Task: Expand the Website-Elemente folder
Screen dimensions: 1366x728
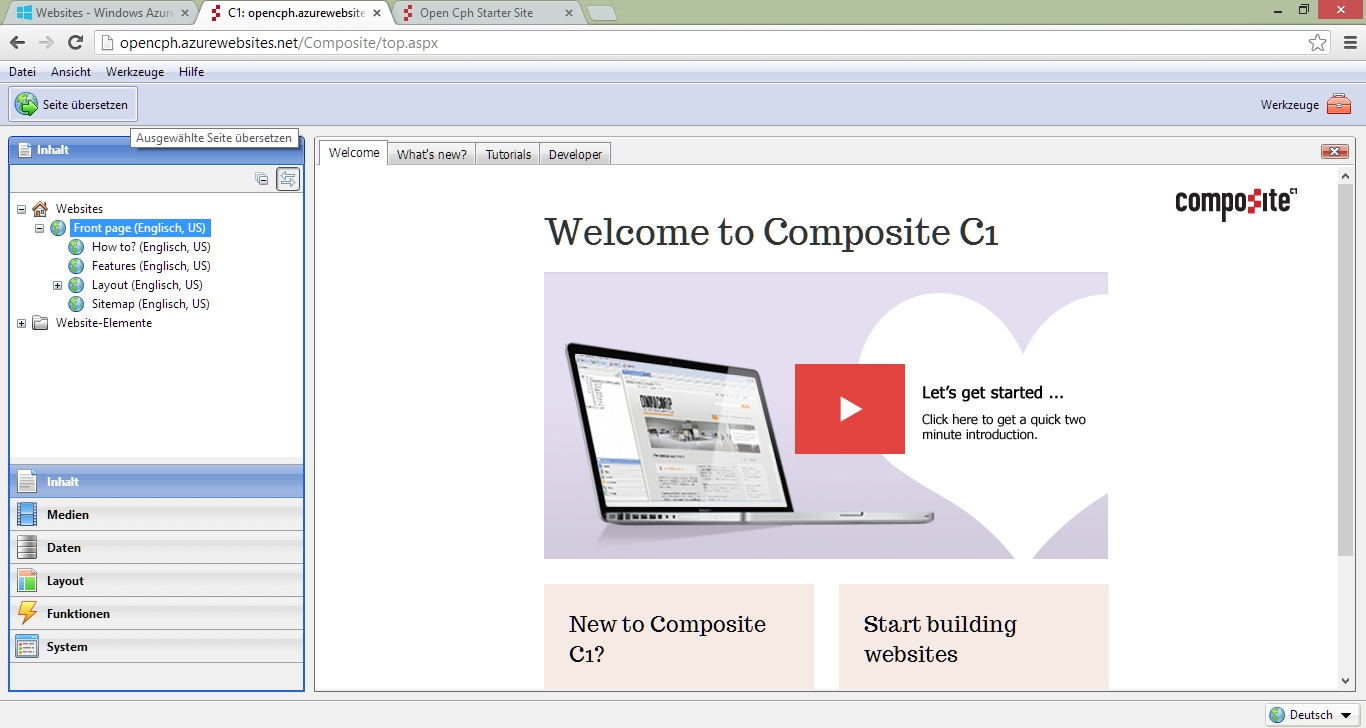Action: tap(22, 324)
